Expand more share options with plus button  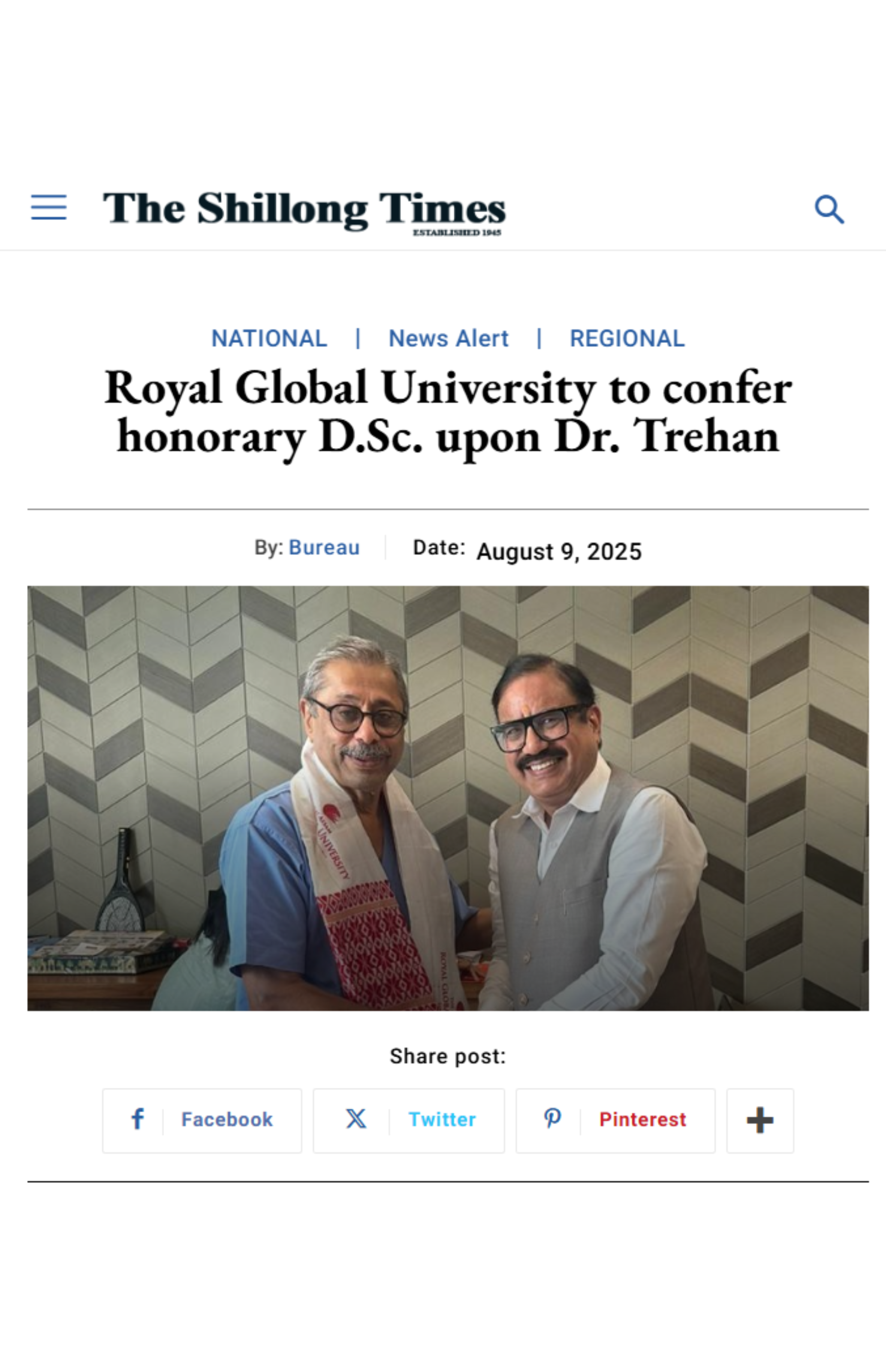click(759, 1120)
